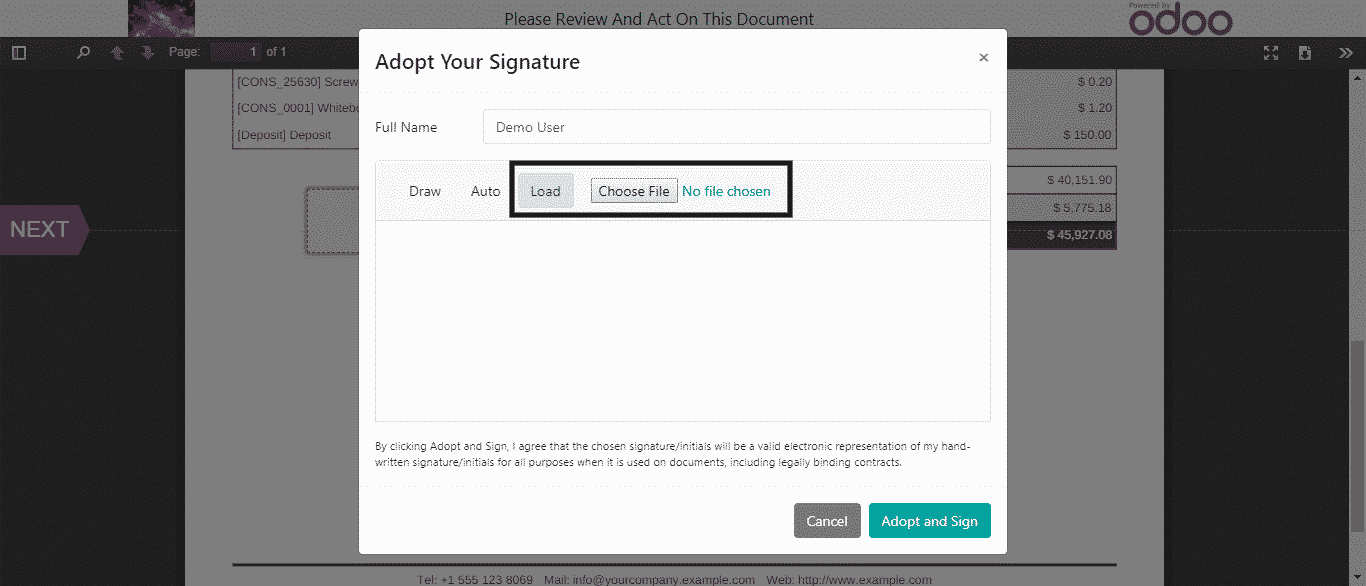Select the Load signature tab

point(545,191)
